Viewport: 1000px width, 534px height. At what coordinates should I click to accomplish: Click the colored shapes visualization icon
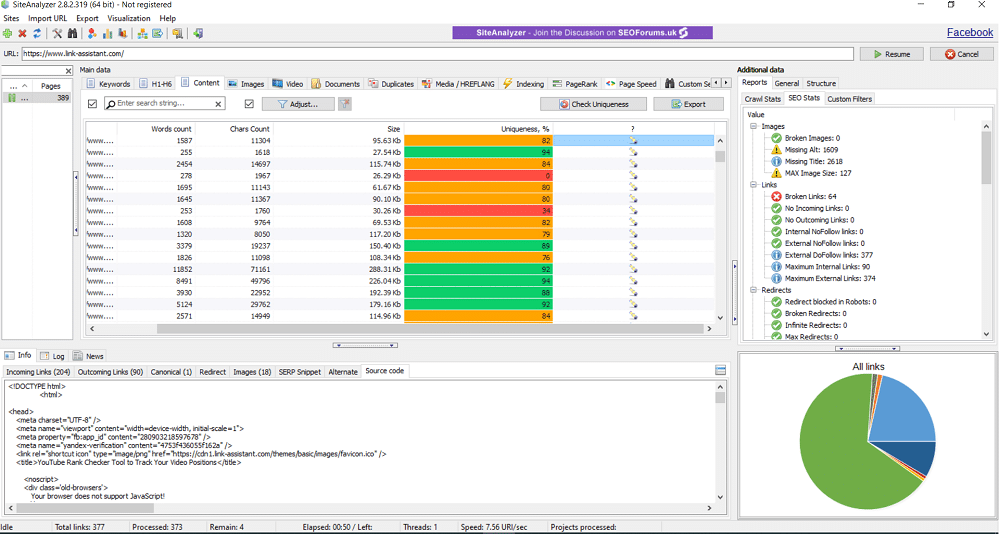92,33
